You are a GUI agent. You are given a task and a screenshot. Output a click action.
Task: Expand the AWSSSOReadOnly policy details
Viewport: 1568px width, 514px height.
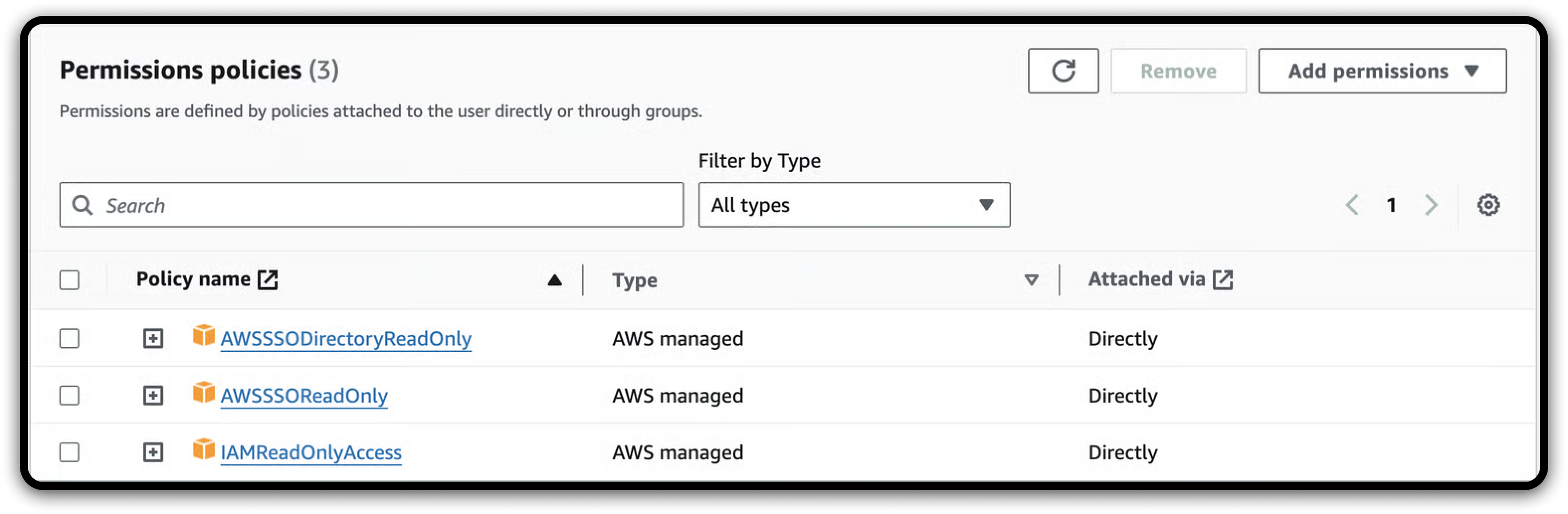coord(153,395)
